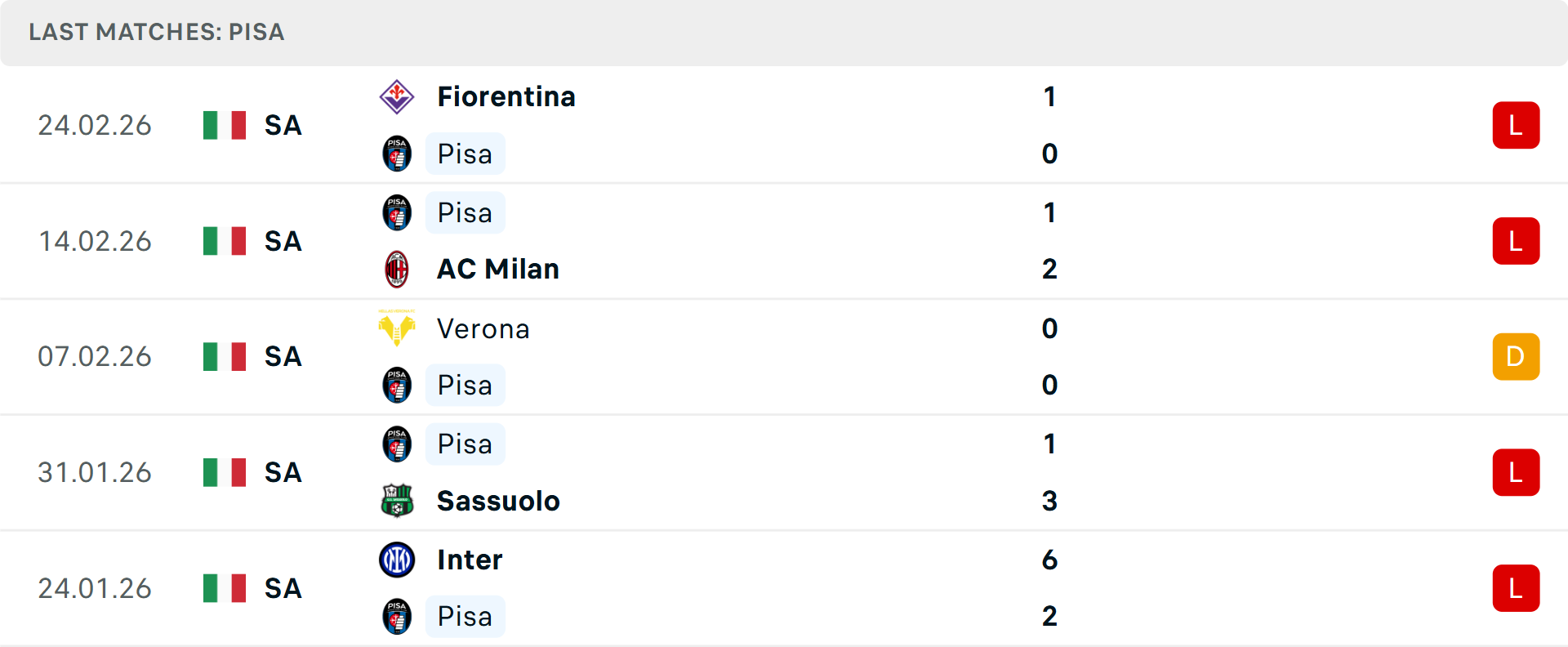Select the Verona team name

pyautogui.click(x=483, y=328)
